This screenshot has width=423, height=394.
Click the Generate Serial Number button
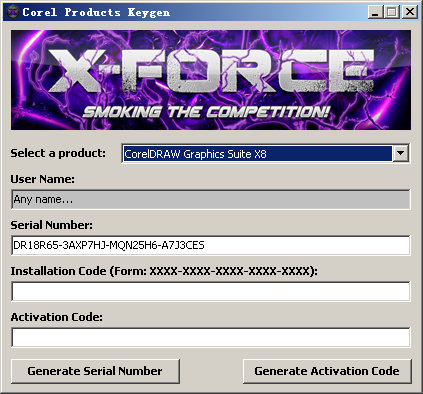(95, 371)
